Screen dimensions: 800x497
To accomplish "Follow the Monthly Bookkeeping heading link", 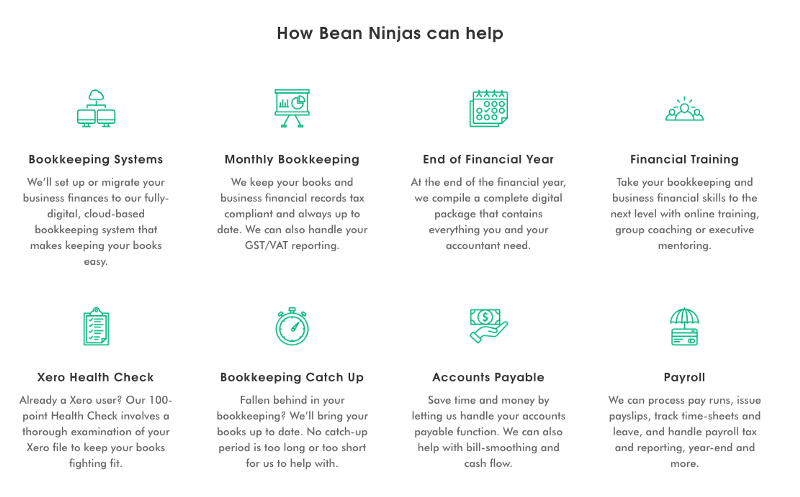I will pyautogui.click(x=292, y=159).
